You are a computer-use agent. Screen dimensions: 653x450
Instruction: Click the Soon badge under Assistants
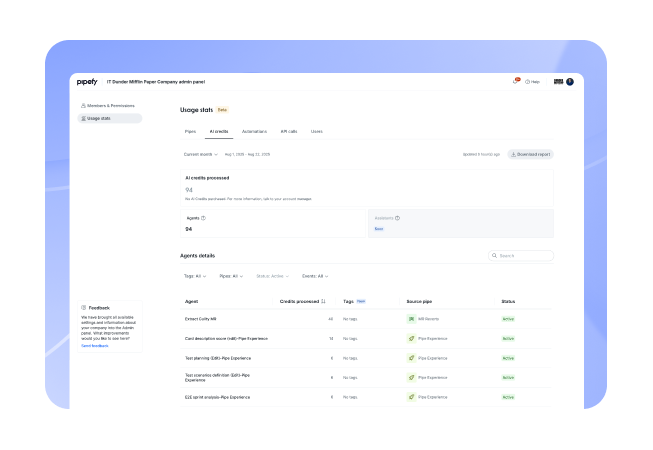[379, 229]
